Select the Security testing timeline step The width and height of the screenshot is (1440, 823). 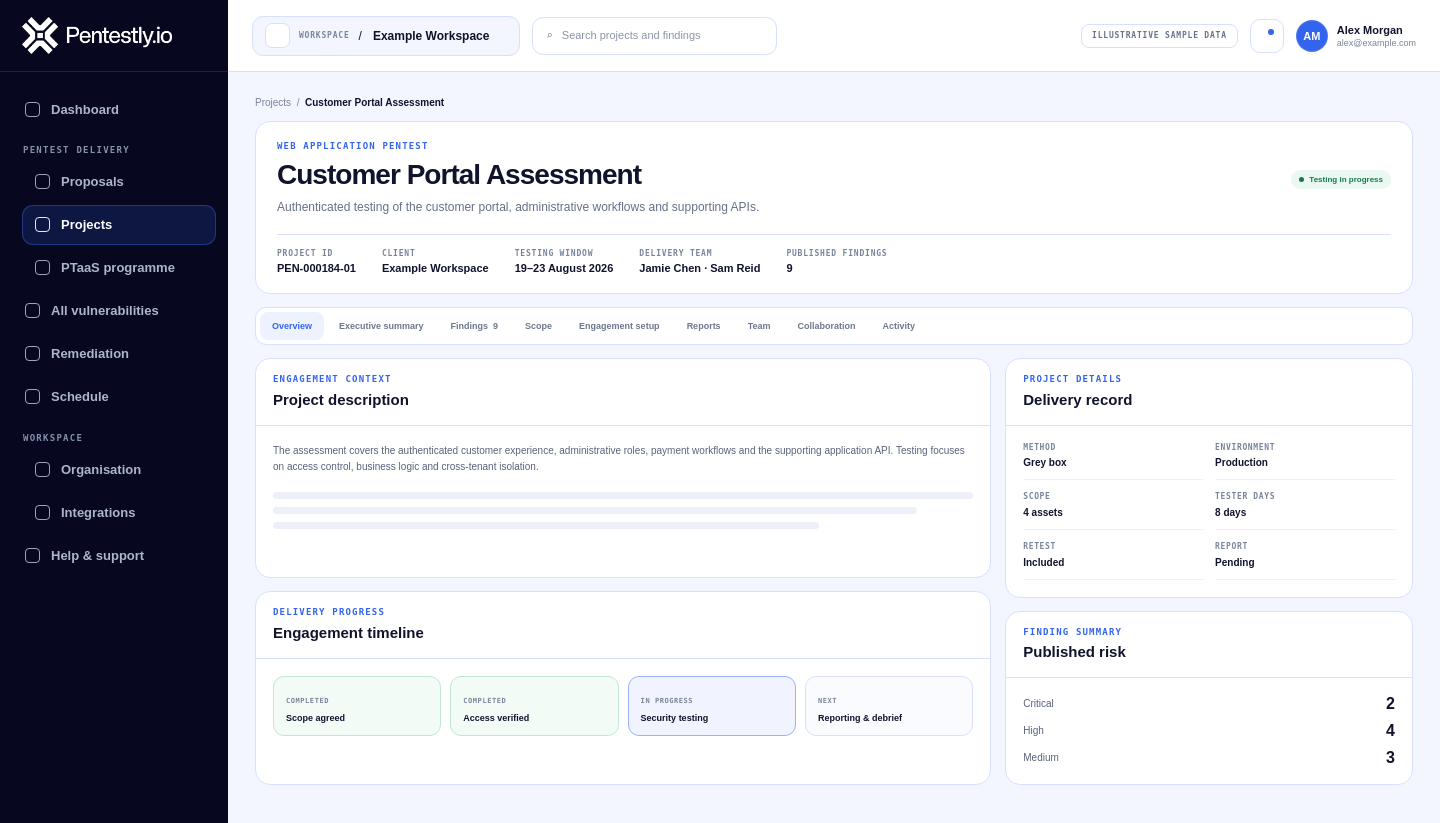click(x=712, y=706)
